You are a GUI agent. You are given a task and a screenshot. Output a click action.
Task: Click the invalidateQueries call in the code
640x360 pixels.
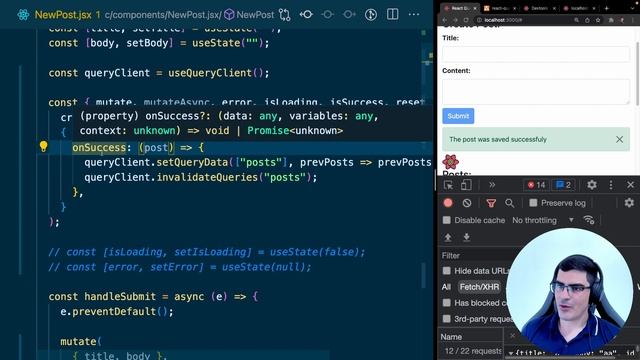[x=207, y=177]
